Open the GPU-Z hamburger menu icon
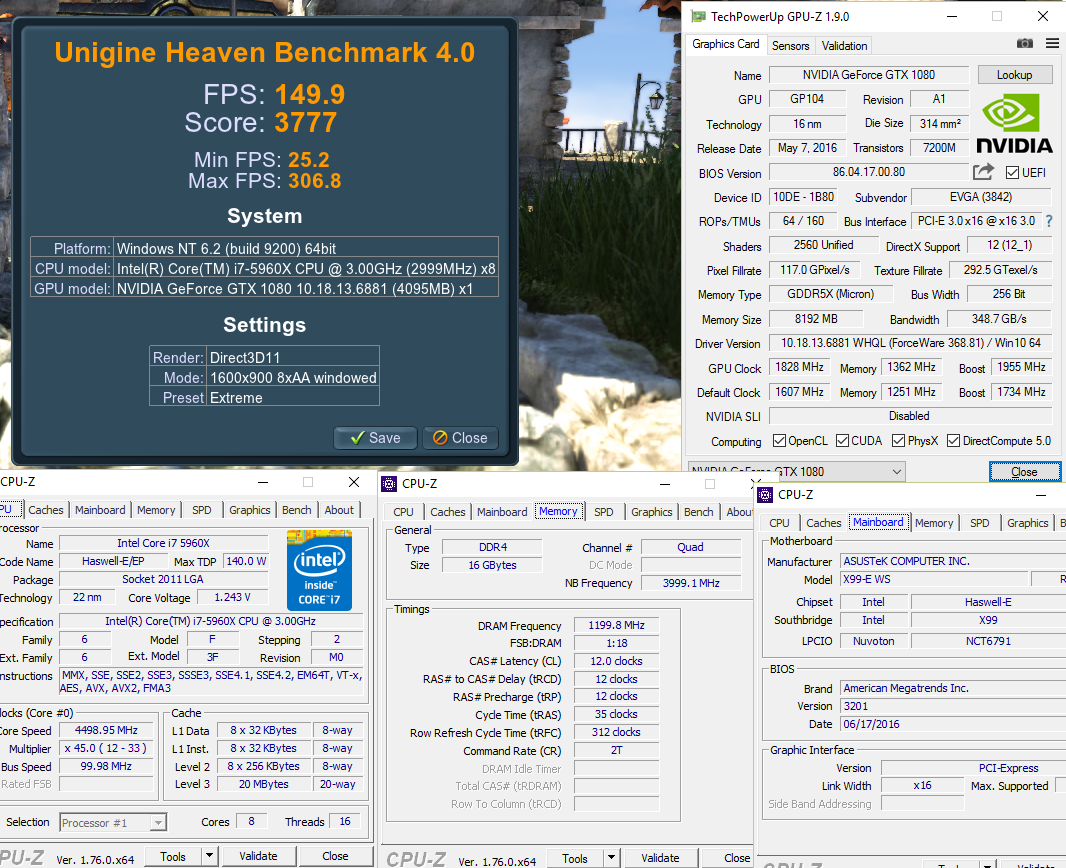Viewport: 1066px width, 868px height. pyautogui.click(x=1052, y=44)
